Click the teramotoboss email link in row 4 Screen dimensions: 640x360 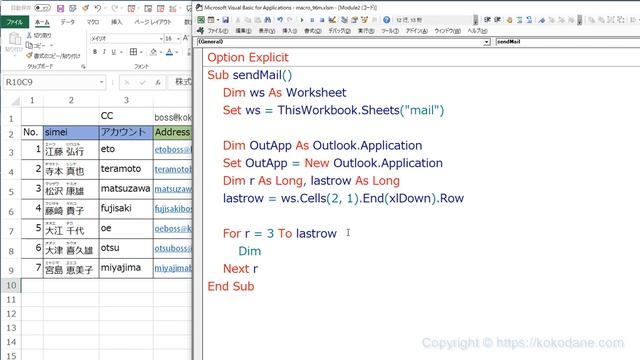[x=173, y=169]
